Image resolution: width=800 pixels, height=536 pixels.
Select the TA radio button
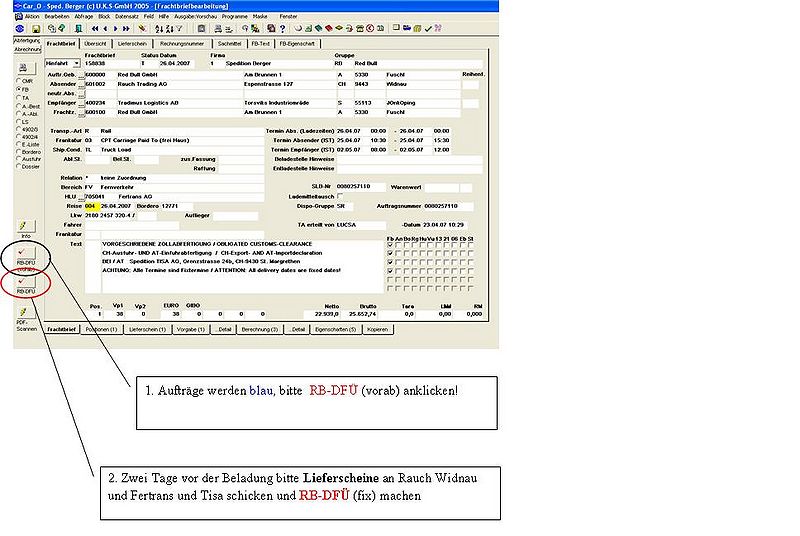19,97
